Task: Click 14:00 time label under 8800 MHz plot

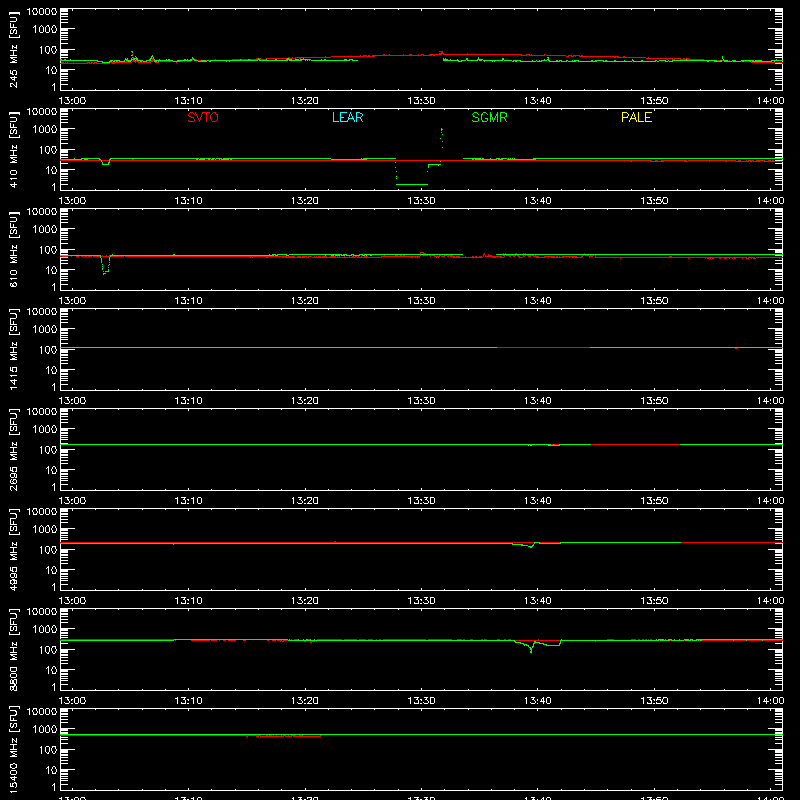Action: 770,701
